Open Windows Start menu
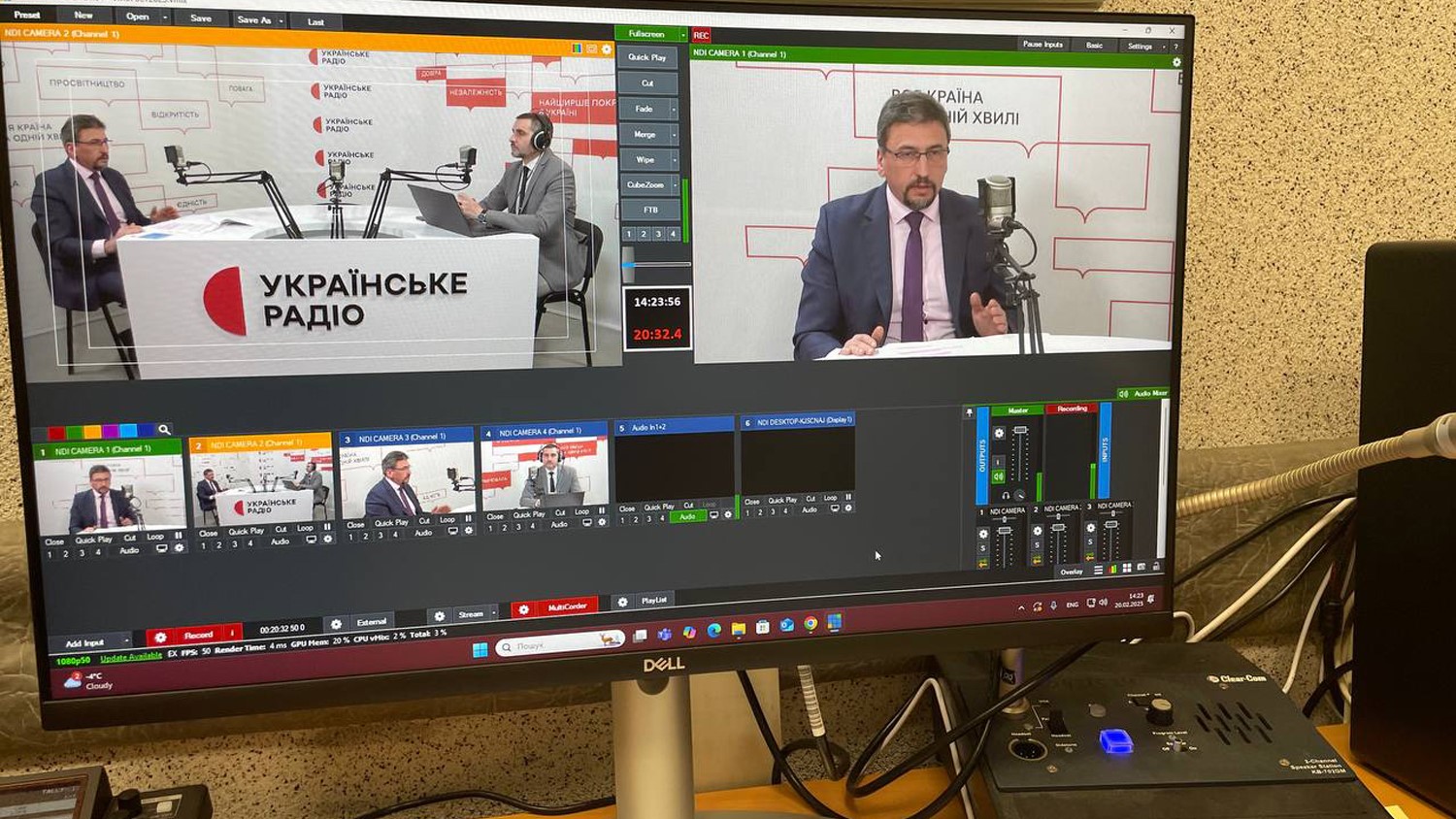The height and width of the screenshot is (819, 1456). click(x=480, y=649)
